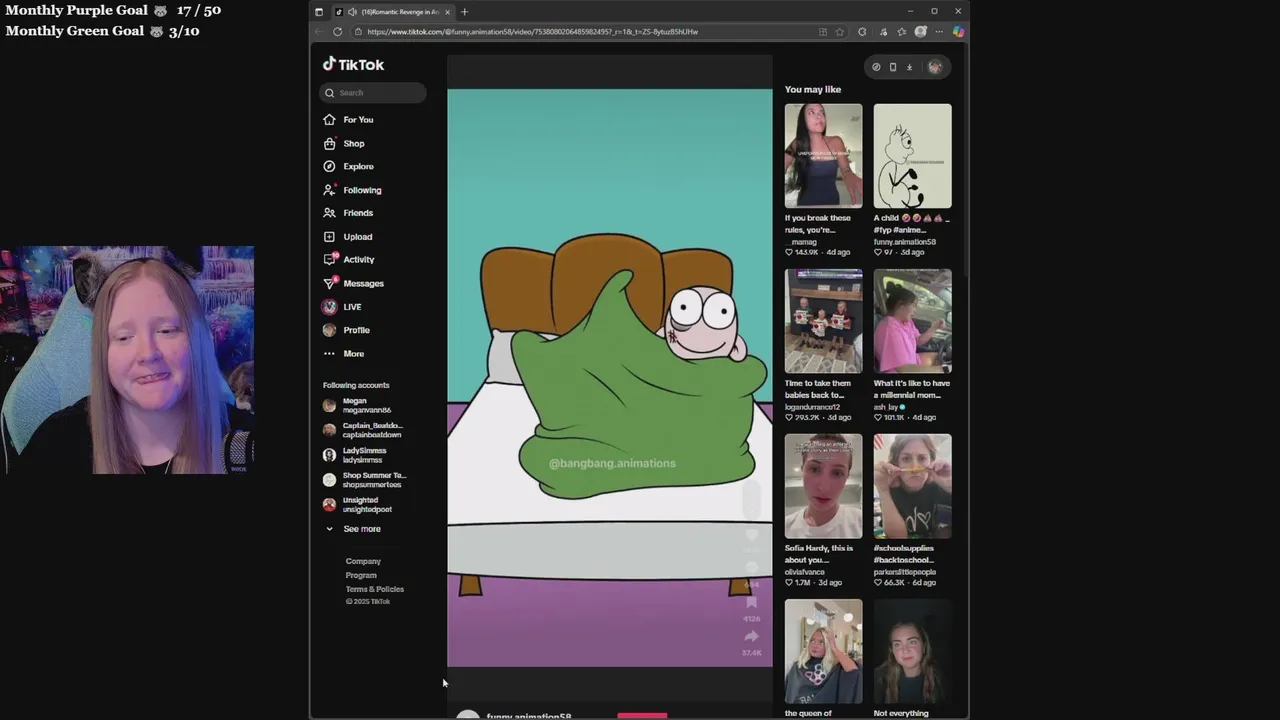The image size is (1280, 720).
Task: Click the TikTok logo
Action: (353, 64)
